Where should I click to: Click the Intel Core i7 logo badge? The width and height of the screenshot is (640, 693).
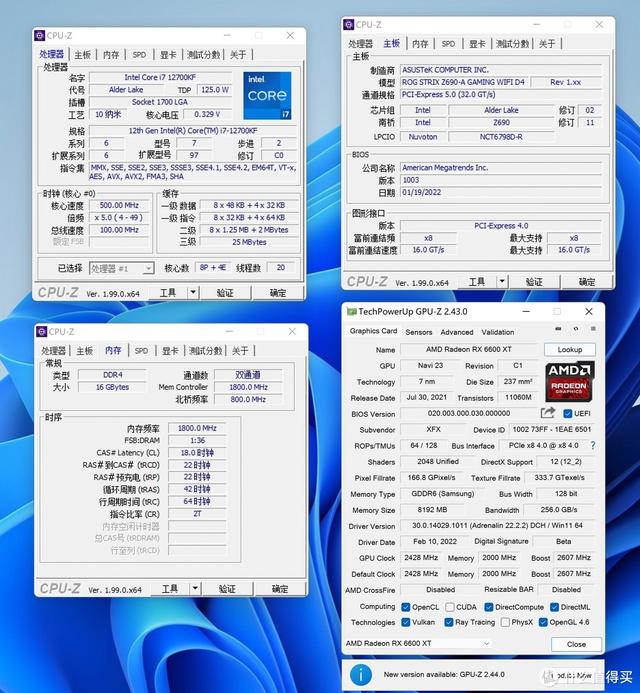(x=267, y=95)
